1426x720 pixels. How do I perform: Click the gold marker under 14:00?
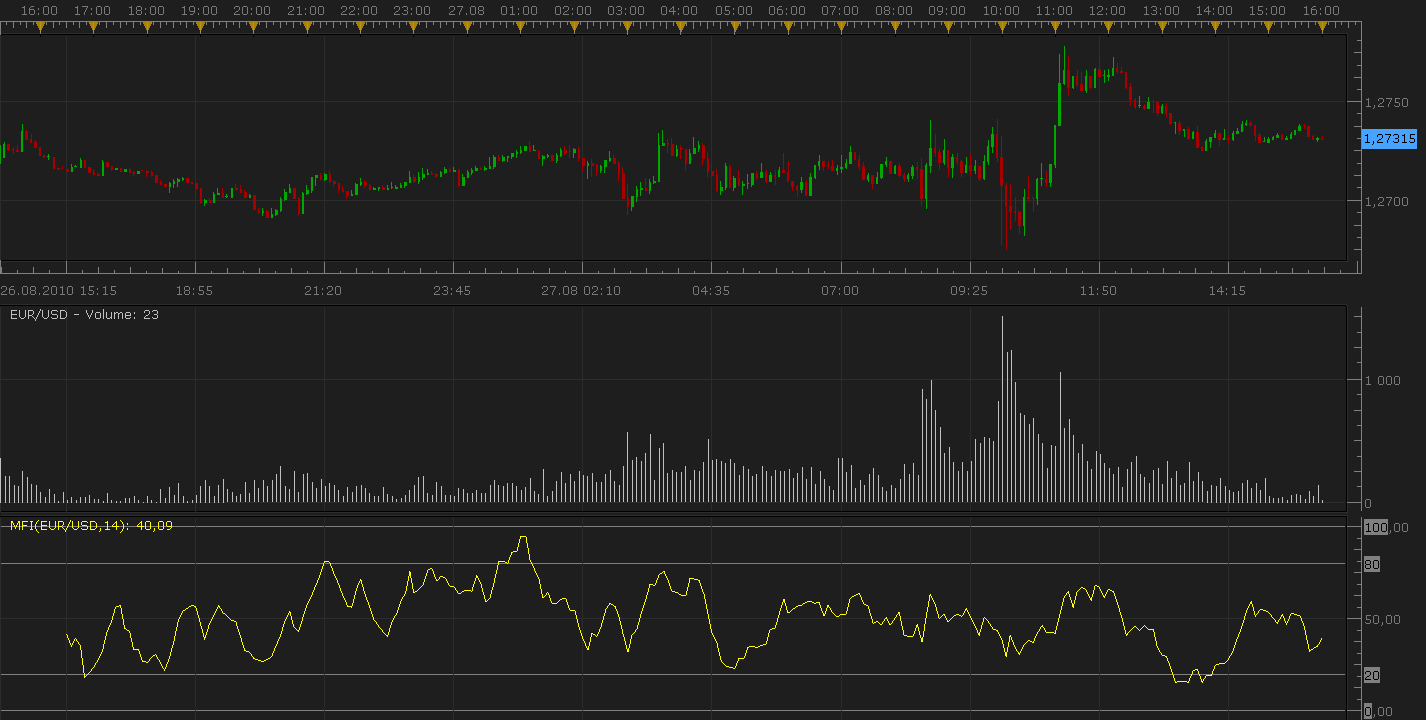[x=1214, y=26]
